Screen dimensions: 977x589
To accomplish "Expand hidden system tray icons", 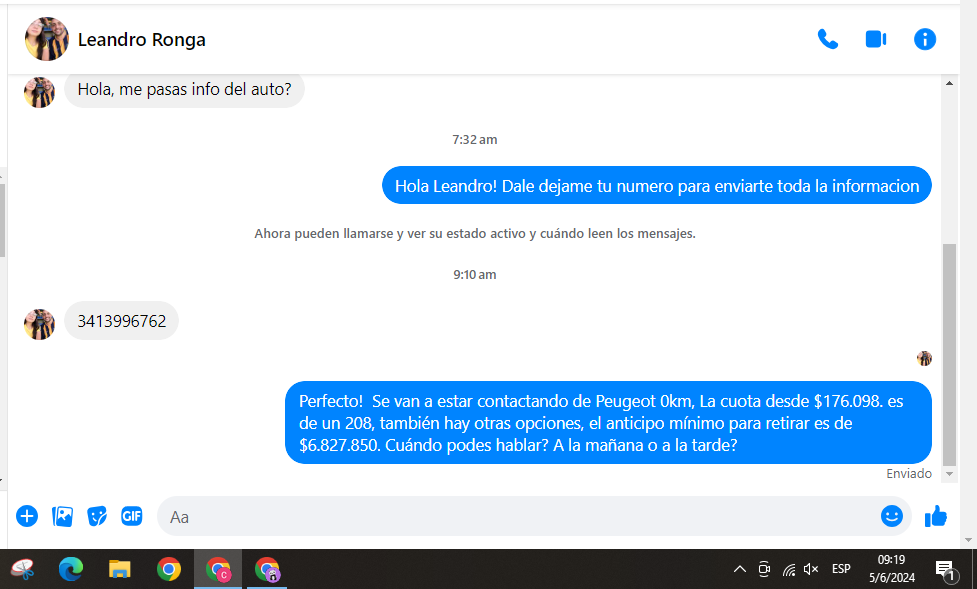I will pos(740,569).
